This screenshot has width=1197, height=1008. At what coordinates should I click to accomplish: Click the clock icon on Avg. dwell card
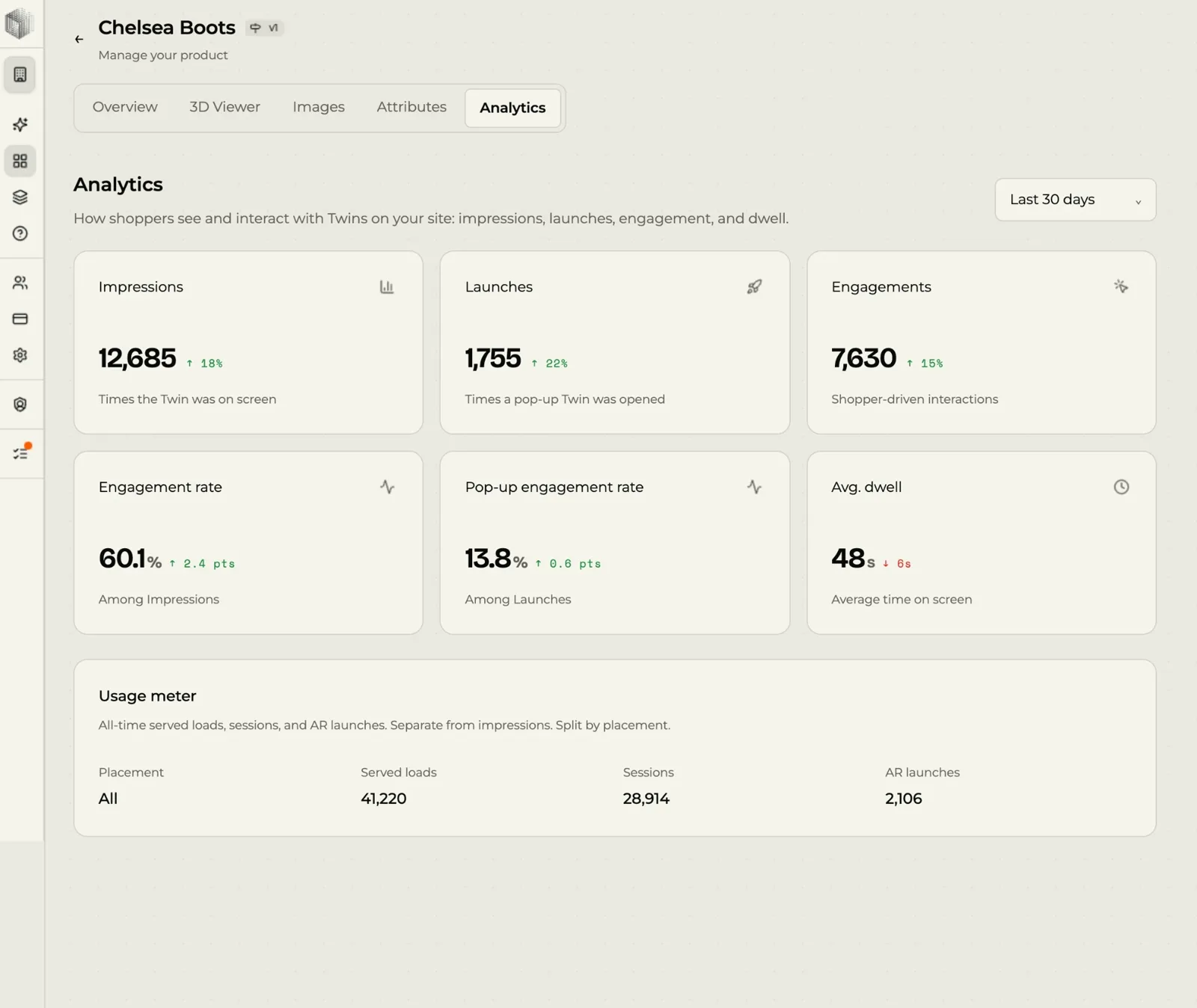[x=1121, y=487]
